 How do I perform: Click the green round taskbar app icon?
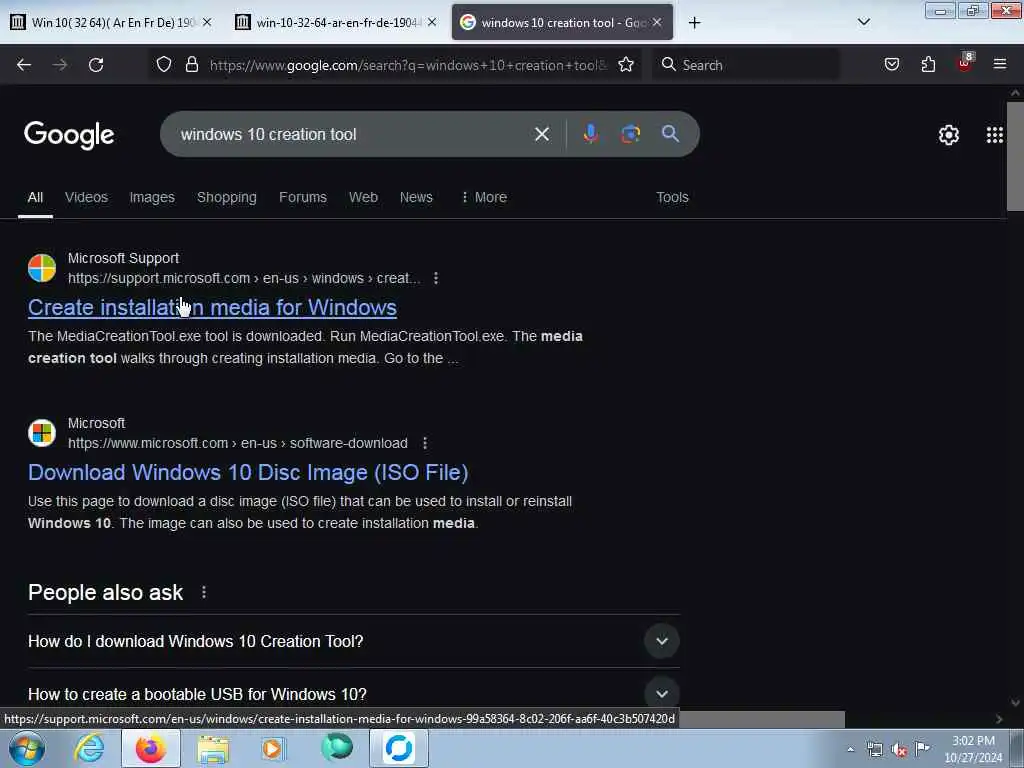(x=337, y=748)
